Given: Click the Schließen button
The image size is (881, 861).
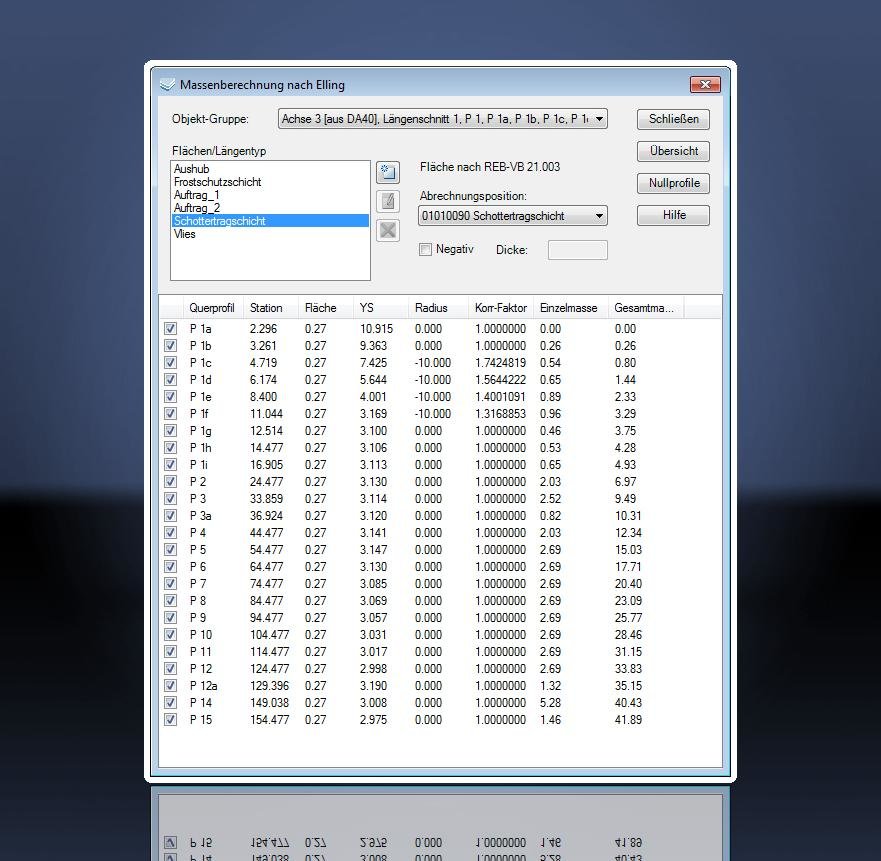Looking at the screenshot, I should click(x=673, y=119).
